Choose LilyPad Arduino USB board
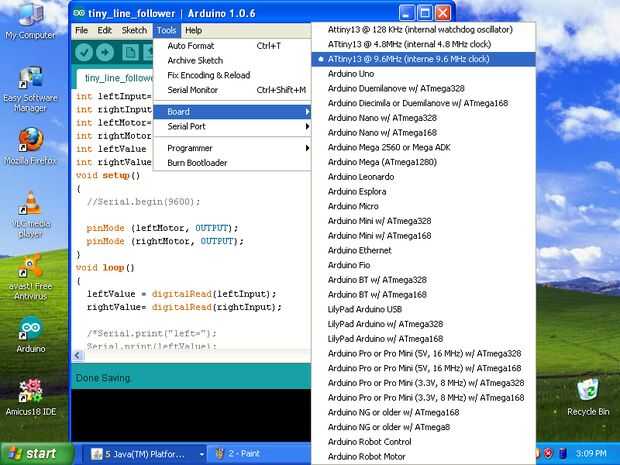620x465 pixels. click(x=423, y=309)
